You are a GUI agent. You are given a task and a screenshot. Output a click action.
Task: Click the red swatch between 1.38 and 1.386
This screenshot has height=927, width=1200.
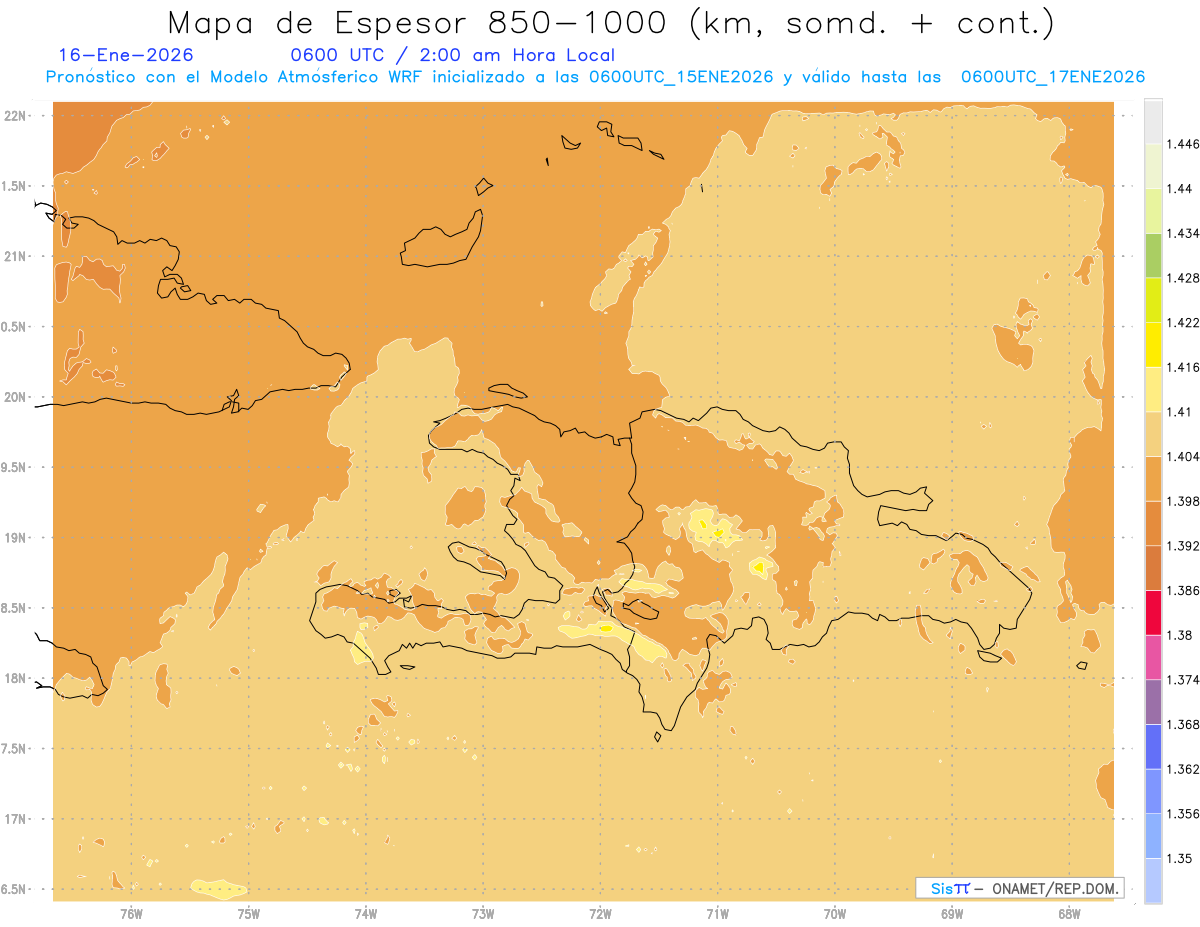[x=1153, y=613]
